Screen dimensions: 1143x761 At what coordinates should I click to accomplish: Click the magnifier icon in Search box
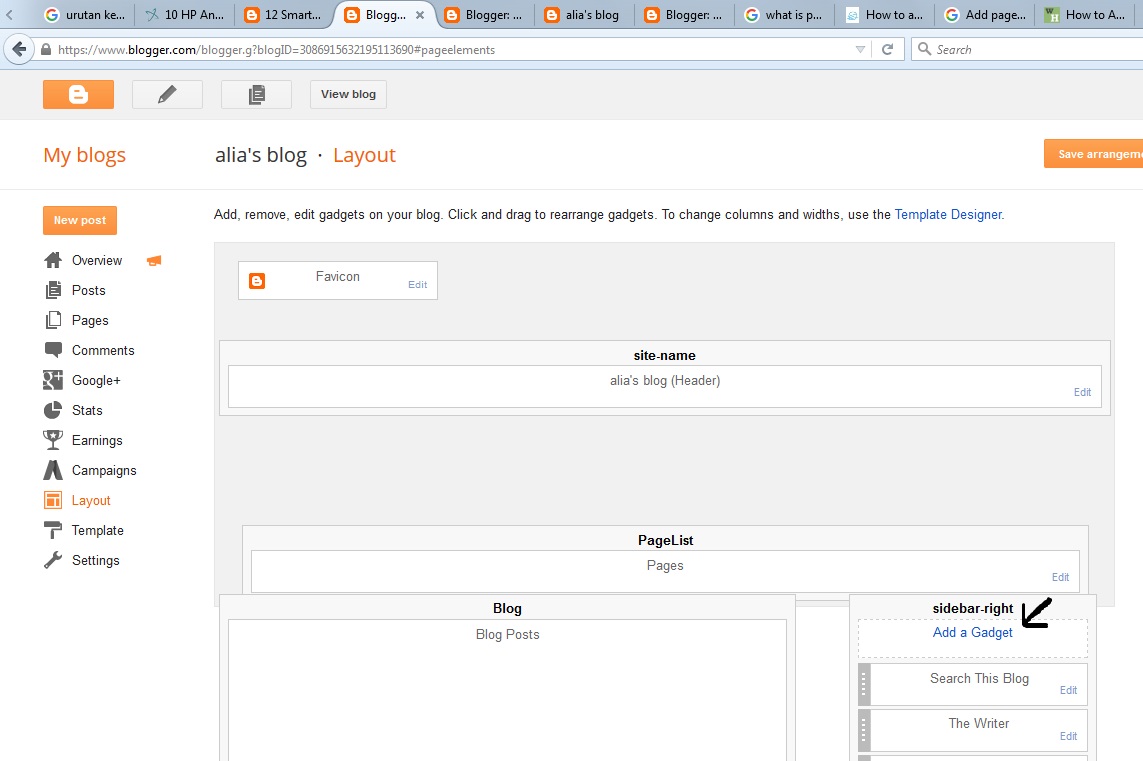(924, 49)
